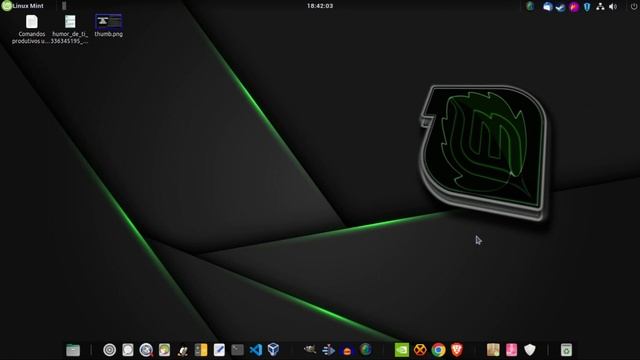Screen dimensions: 640x360
Task: Open the terminal from dock
Action: pos(237,350)
